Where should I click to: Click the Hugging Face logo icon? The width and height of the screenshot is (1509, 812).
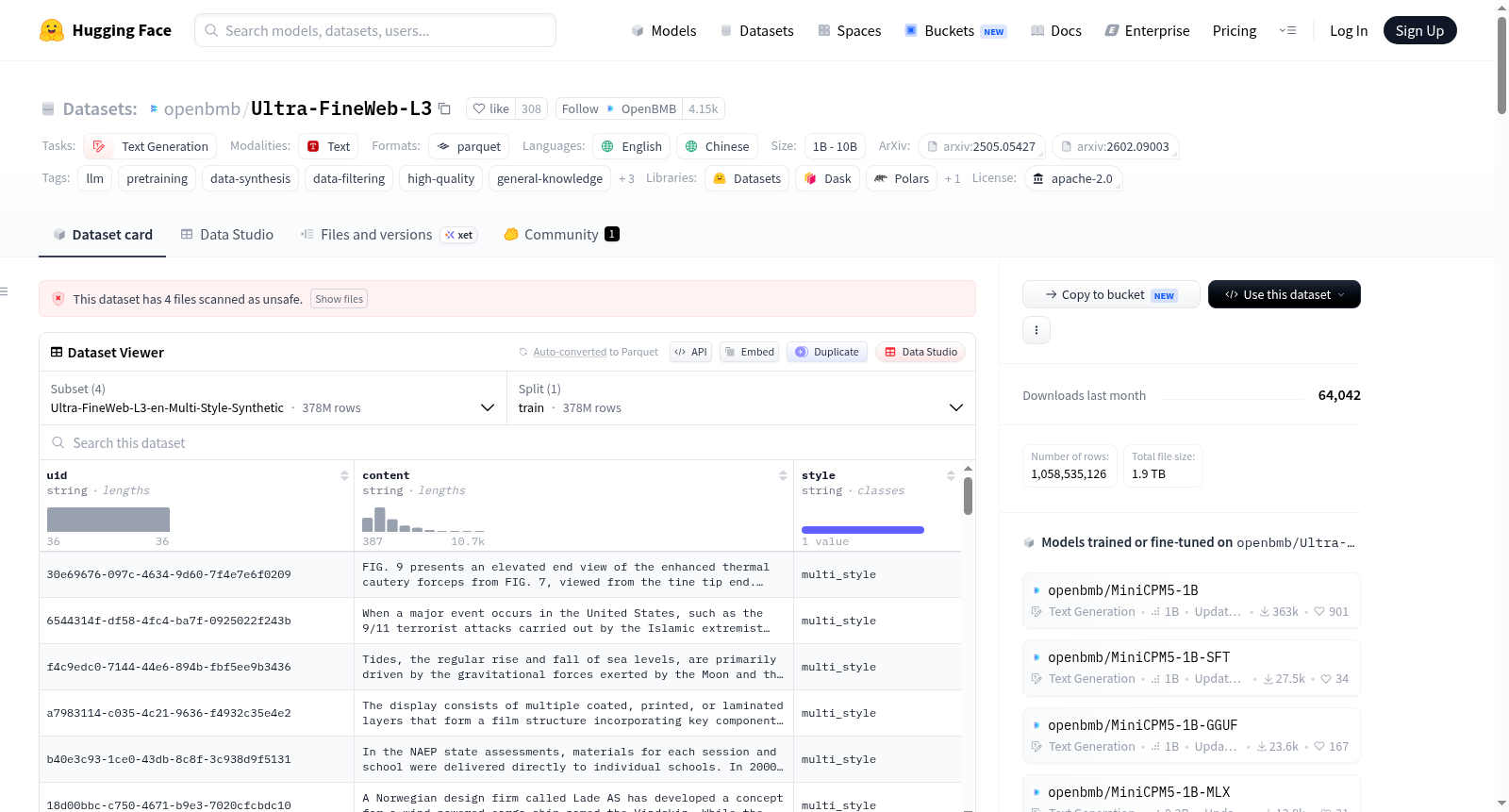(x=52, y=30)
